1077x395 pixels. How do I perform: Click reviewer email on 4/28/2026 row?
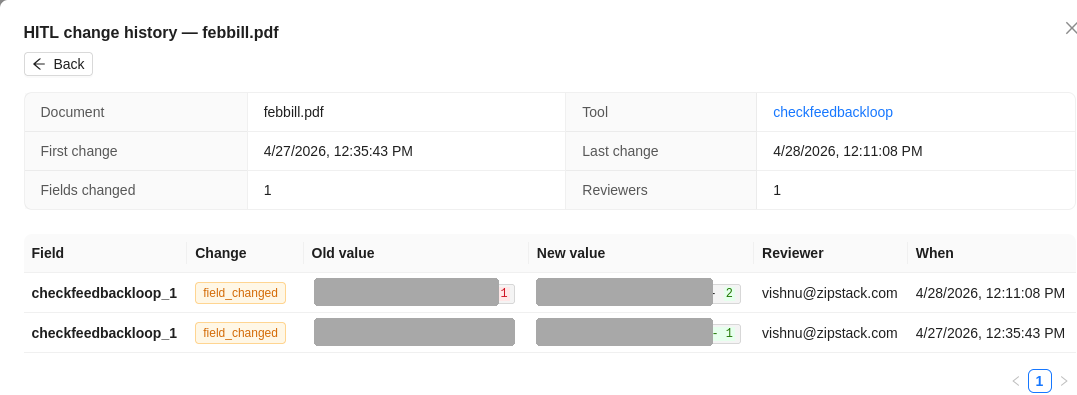click(x=829, y=293)
